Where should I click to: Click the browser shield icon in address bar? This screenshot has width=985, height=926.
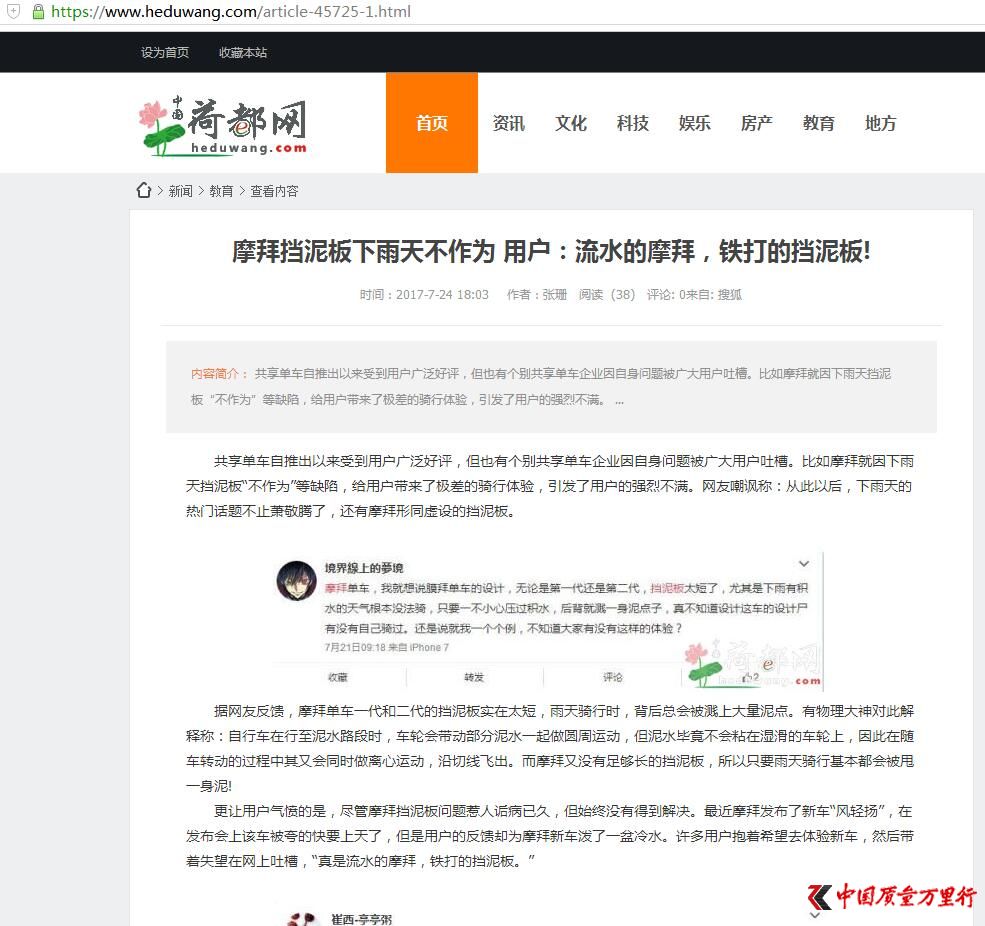pyautogui.click(x=13, y=11)
